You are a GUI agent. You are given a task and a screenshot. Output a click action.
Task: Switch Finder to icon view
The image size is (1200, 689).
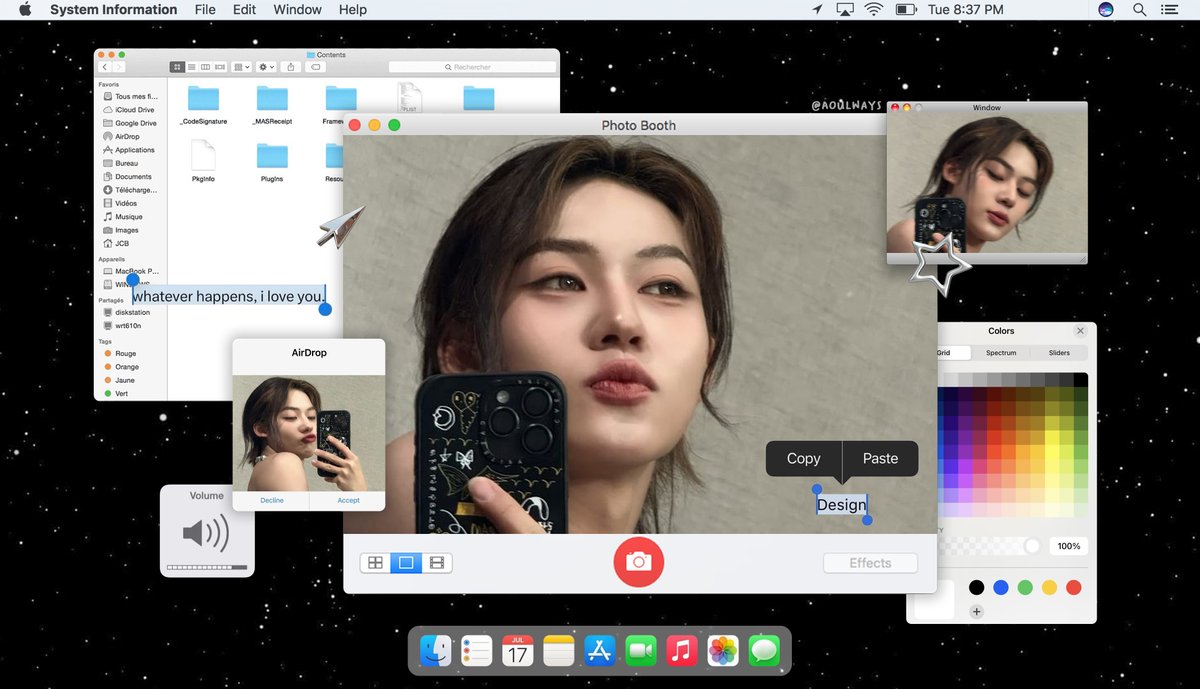178,67
